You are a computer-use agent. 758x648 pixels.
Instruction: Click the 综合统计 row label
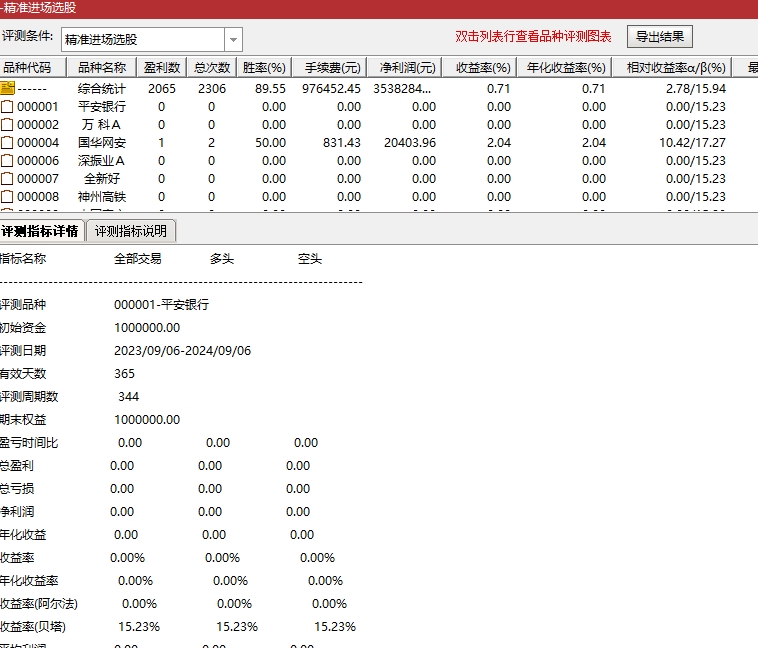(x=102, y=88)
